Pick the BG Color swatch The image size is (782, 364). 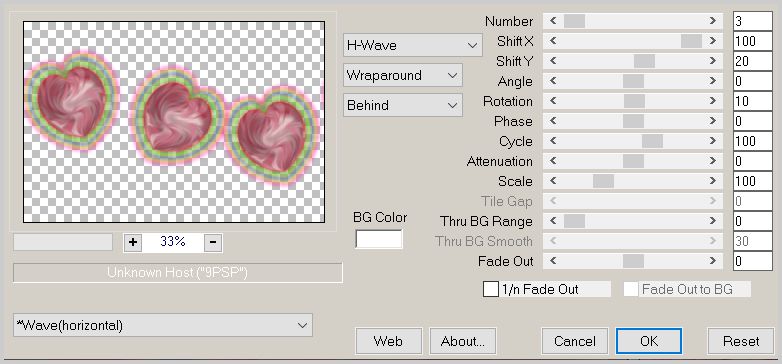(x=379, y=239)
